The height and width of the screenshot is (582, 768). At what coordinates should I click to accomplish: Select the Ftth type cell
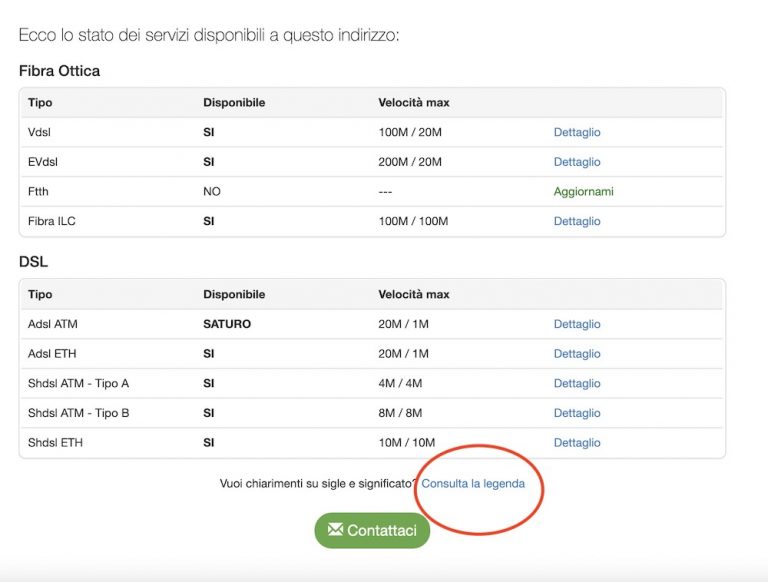click(38, 192)
